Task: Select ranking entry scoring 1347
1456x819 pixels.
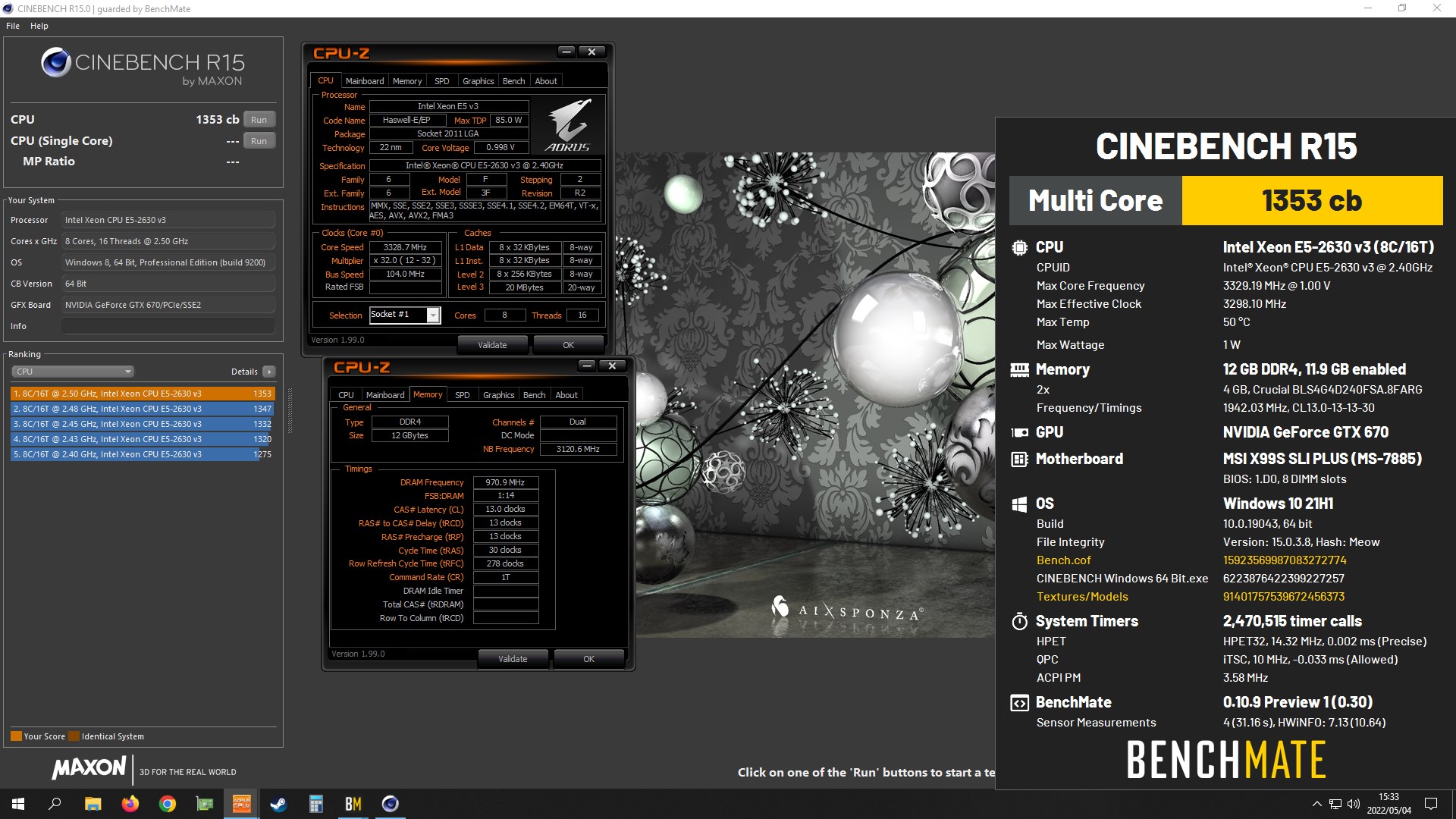Action: (143, 409)
